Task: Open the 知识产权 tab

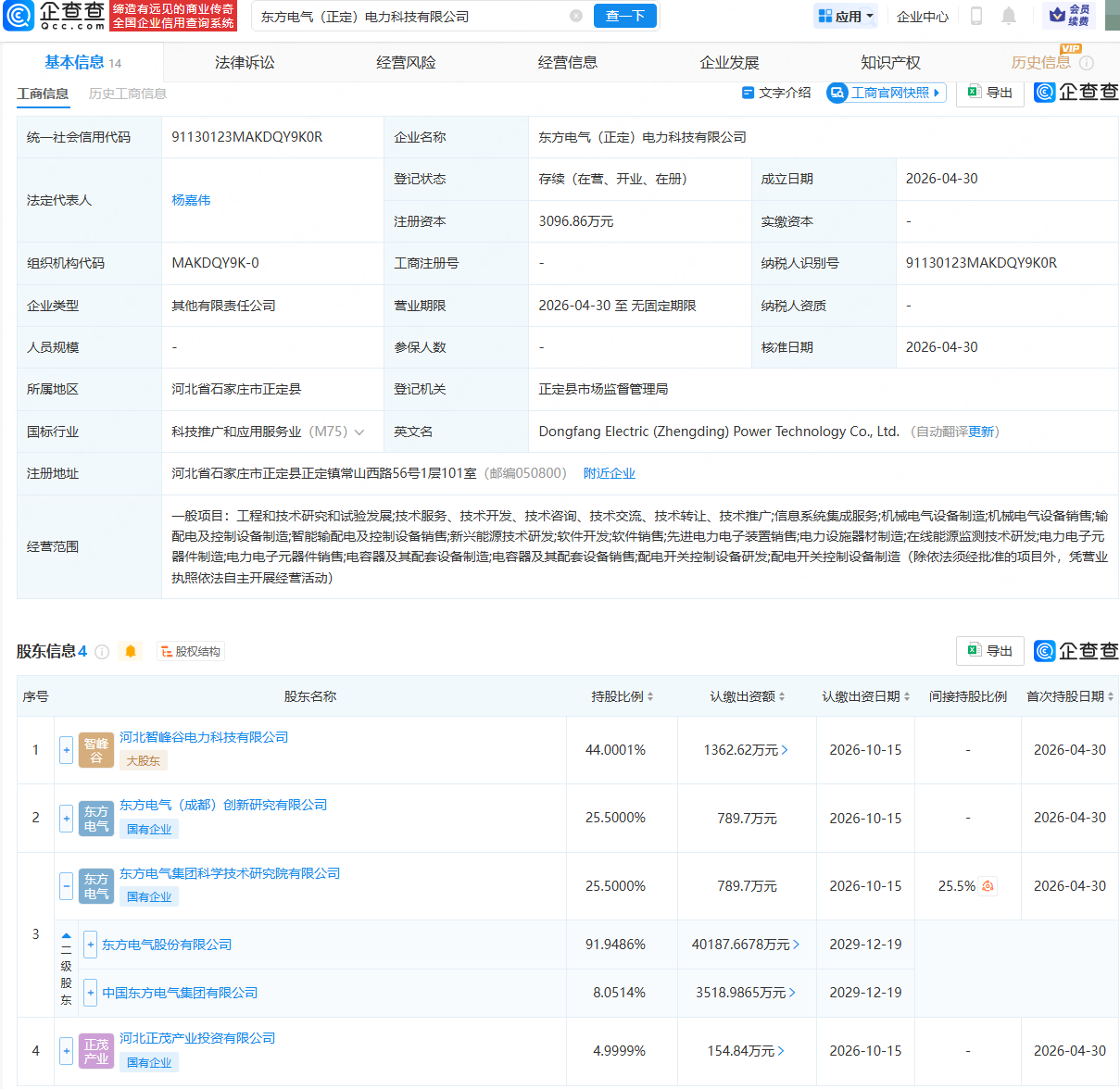Action: coord(890,63)
